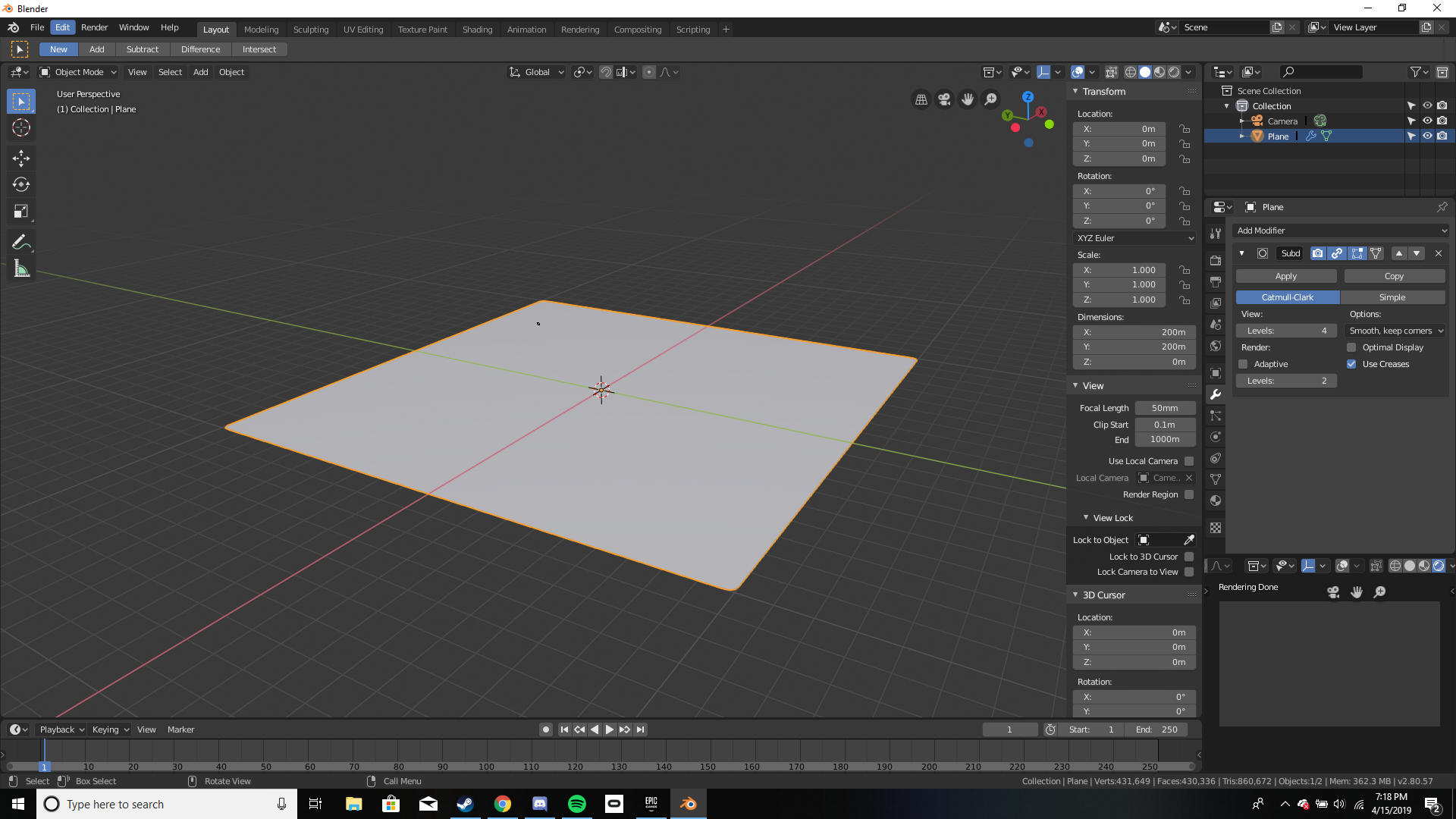Click Apply on Subdivision modifier

(1285, 276)
